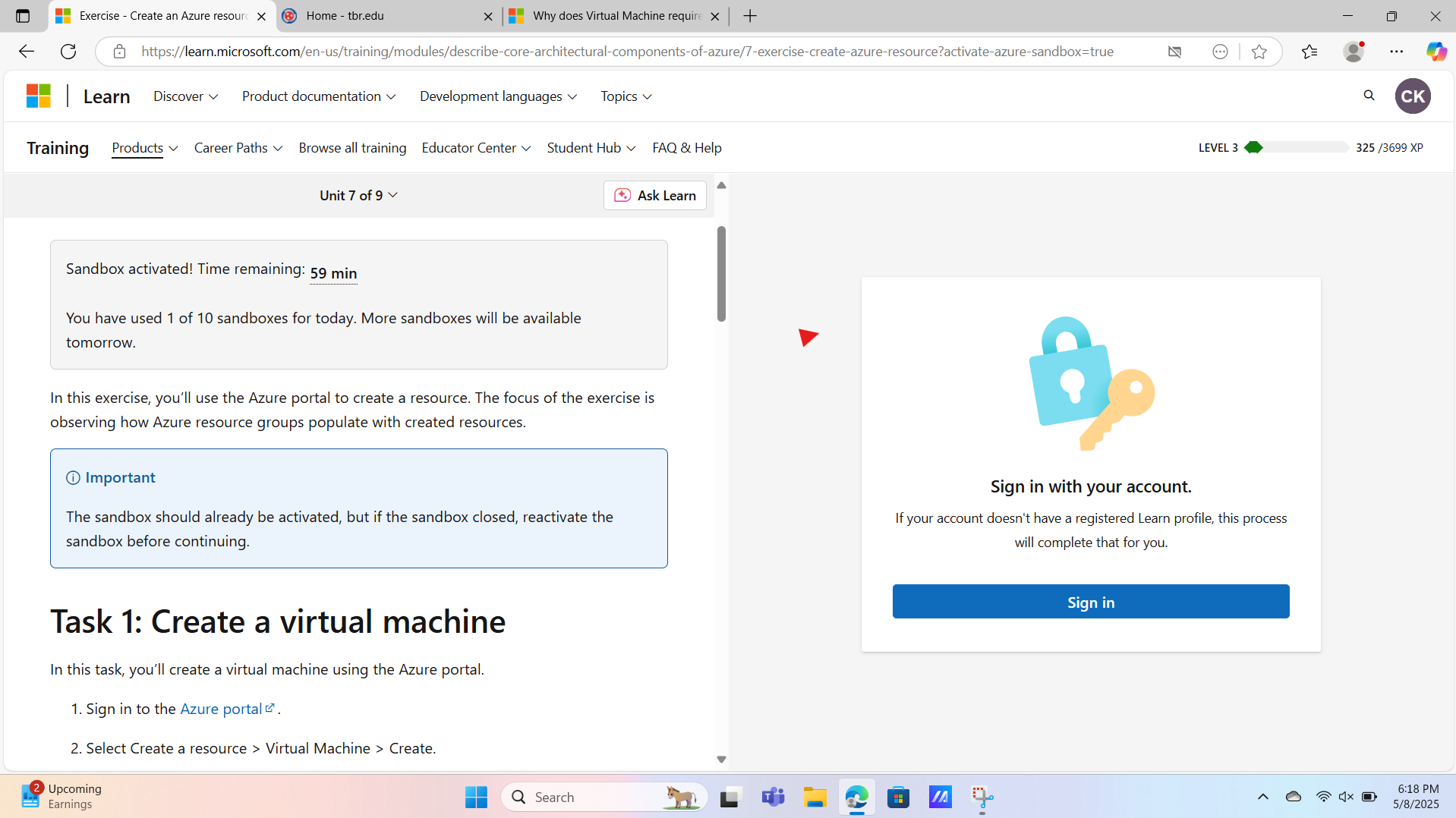Open Task View on the taskbar
Viewport: 1456px width, 818px height.
click(730, 798)
